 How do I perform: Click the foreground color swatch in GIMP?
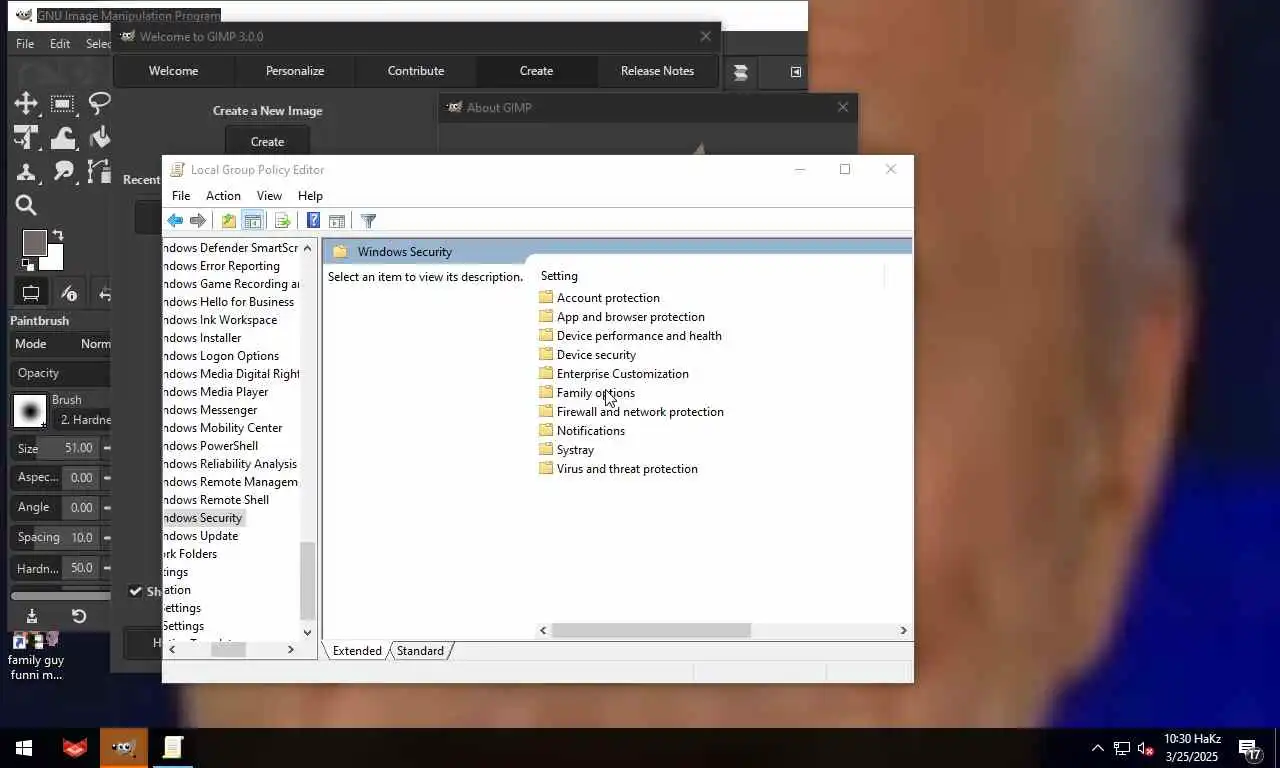(x=35, y=242)
